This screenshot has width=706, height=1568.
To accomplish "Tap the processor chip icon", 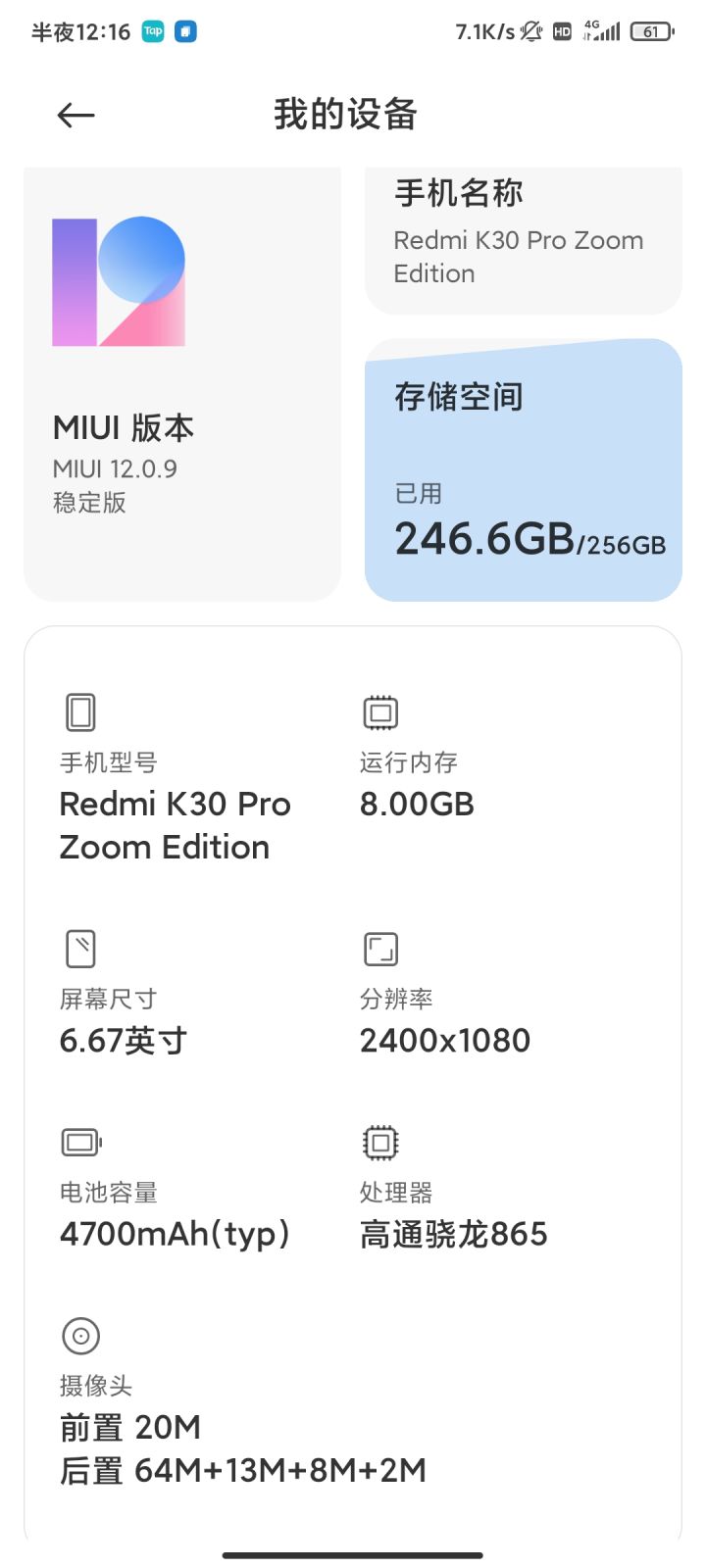I will point(380,1142).
